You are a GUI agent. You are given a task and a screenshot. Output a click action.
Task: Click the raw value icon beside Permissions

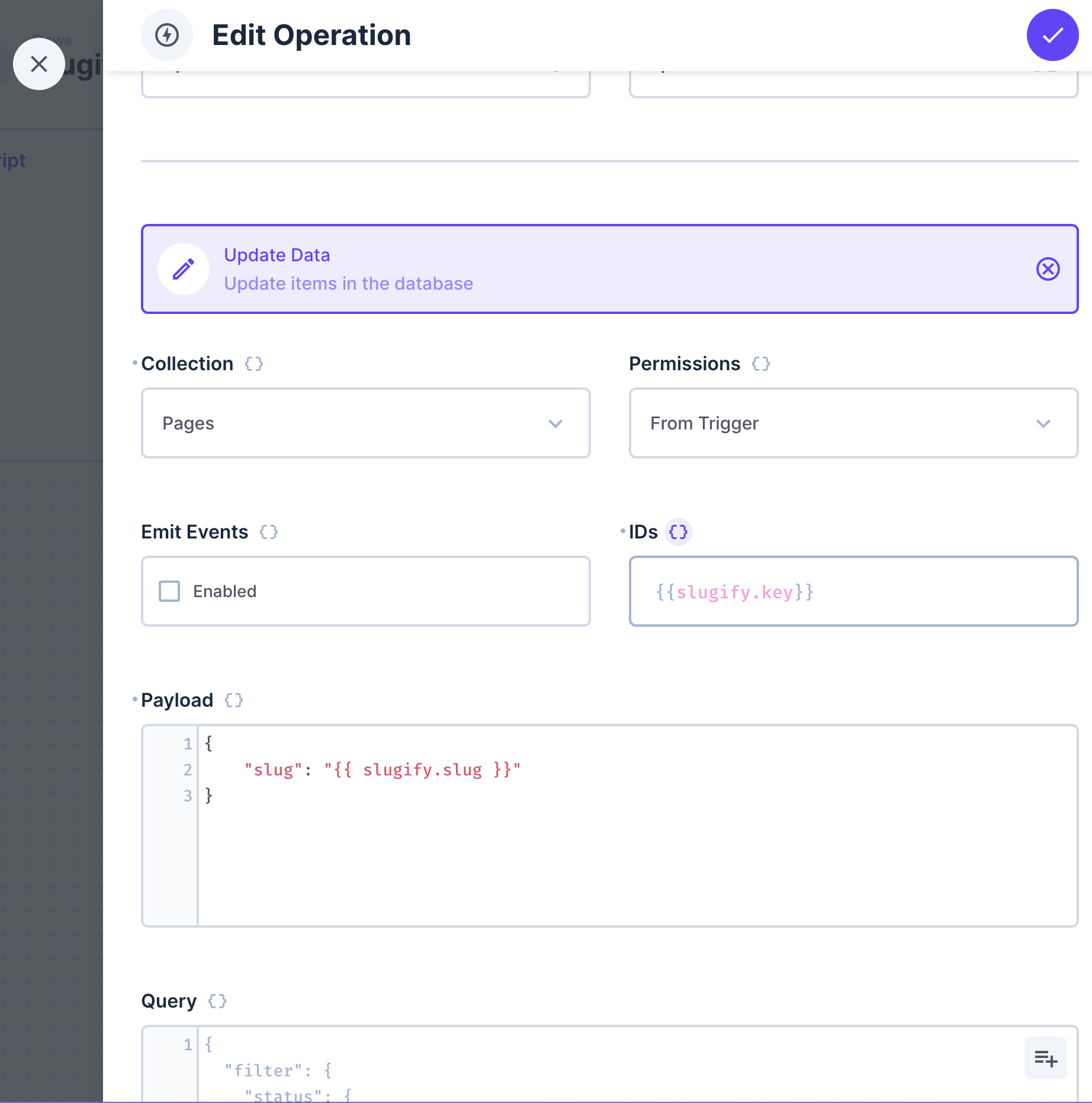click(x=760, y=364)
